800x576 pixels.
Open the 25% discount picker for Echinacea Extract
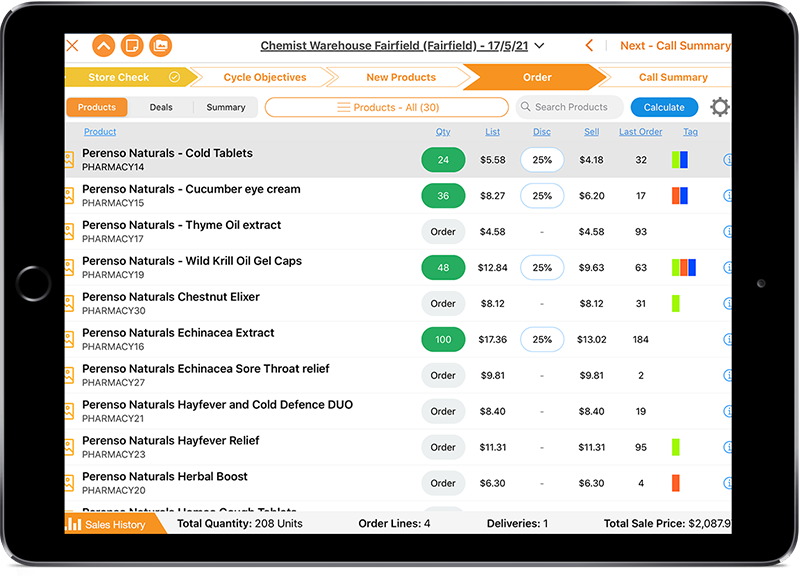pos(542,340)
